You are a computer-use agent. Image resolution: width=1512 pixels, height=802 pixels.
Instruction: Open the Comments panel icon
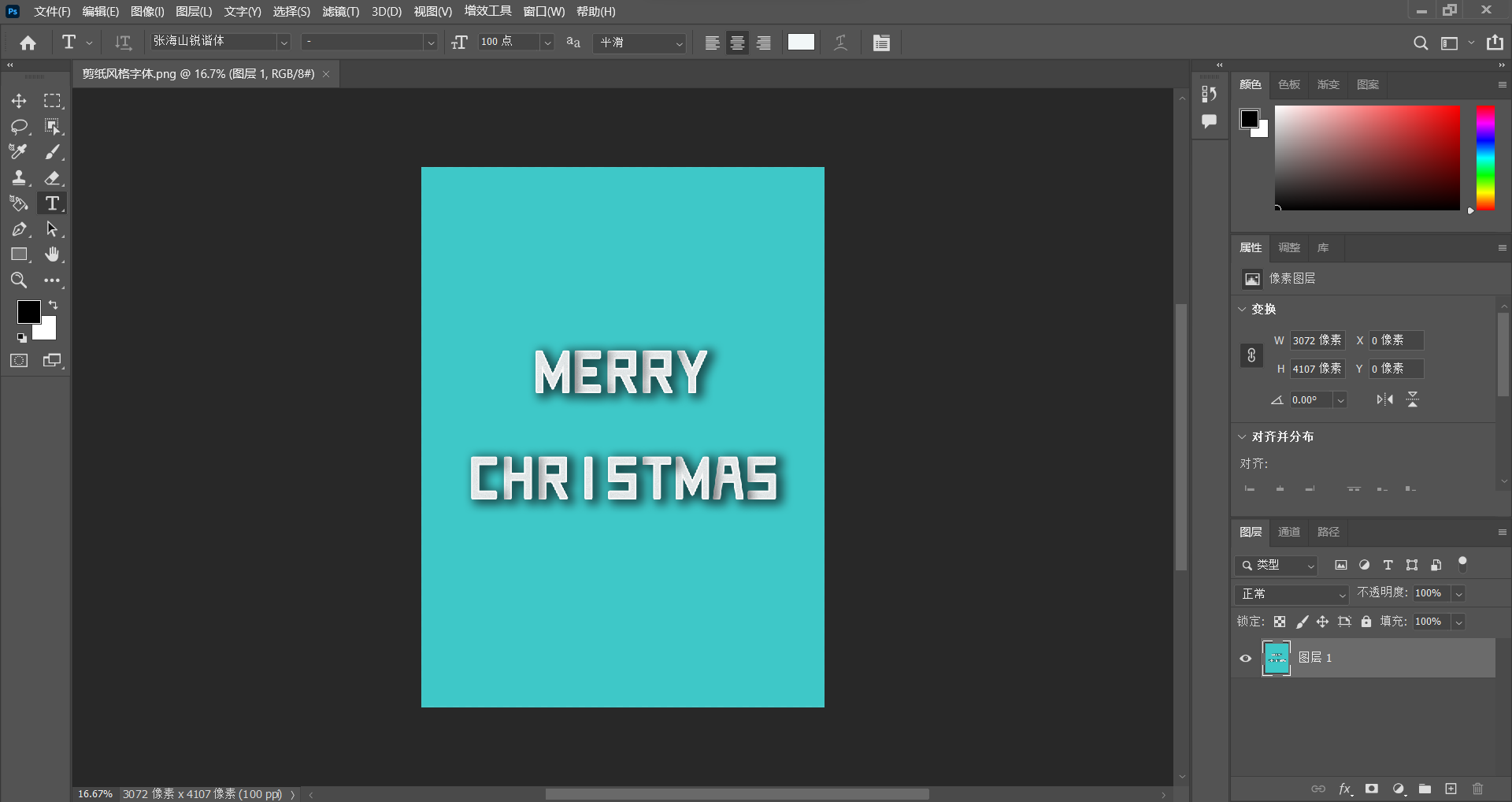coord(1210,121)
